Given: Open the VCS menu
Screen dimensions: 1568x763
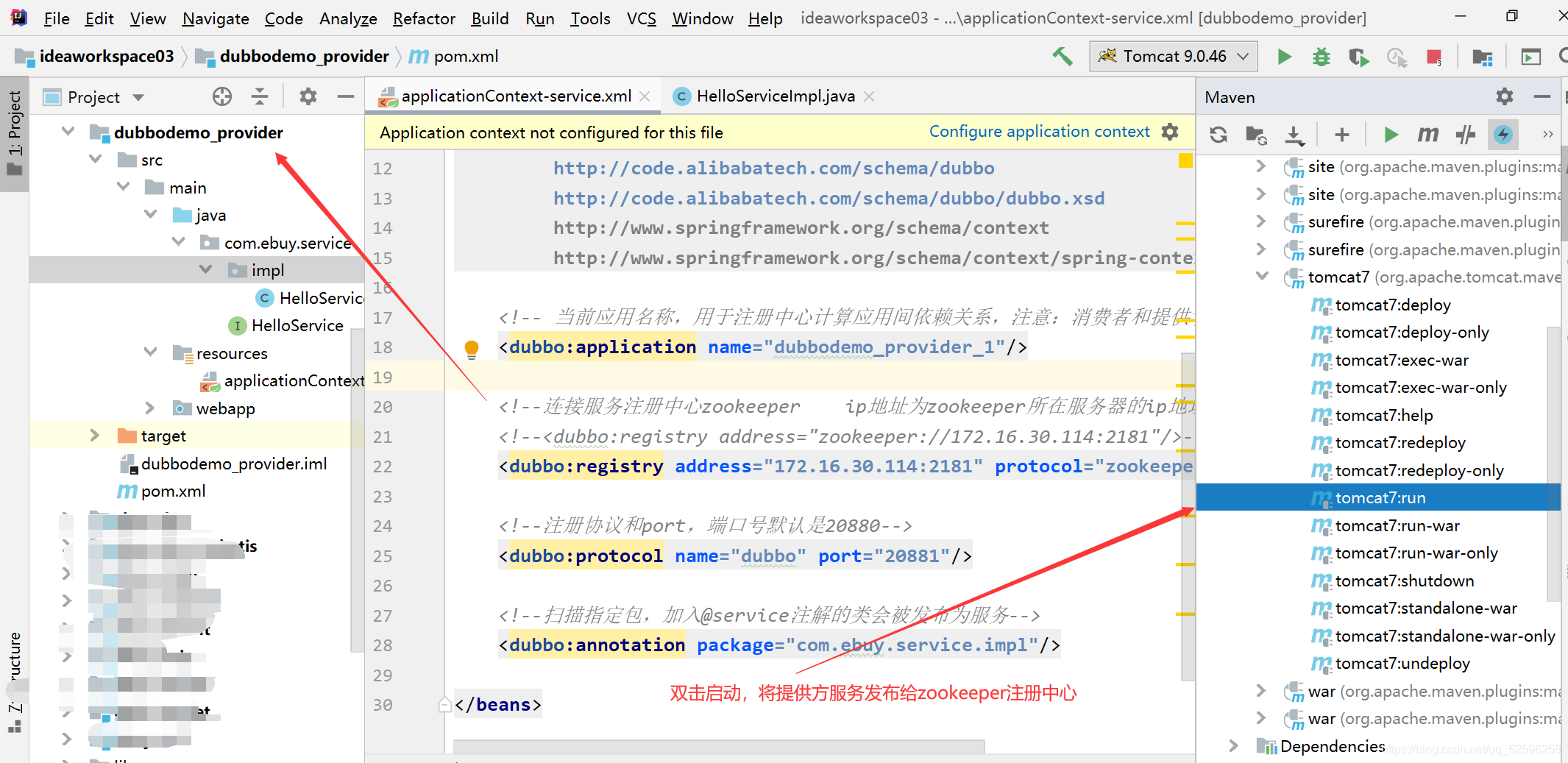Looking at the screenshot, I should point(641,18).
